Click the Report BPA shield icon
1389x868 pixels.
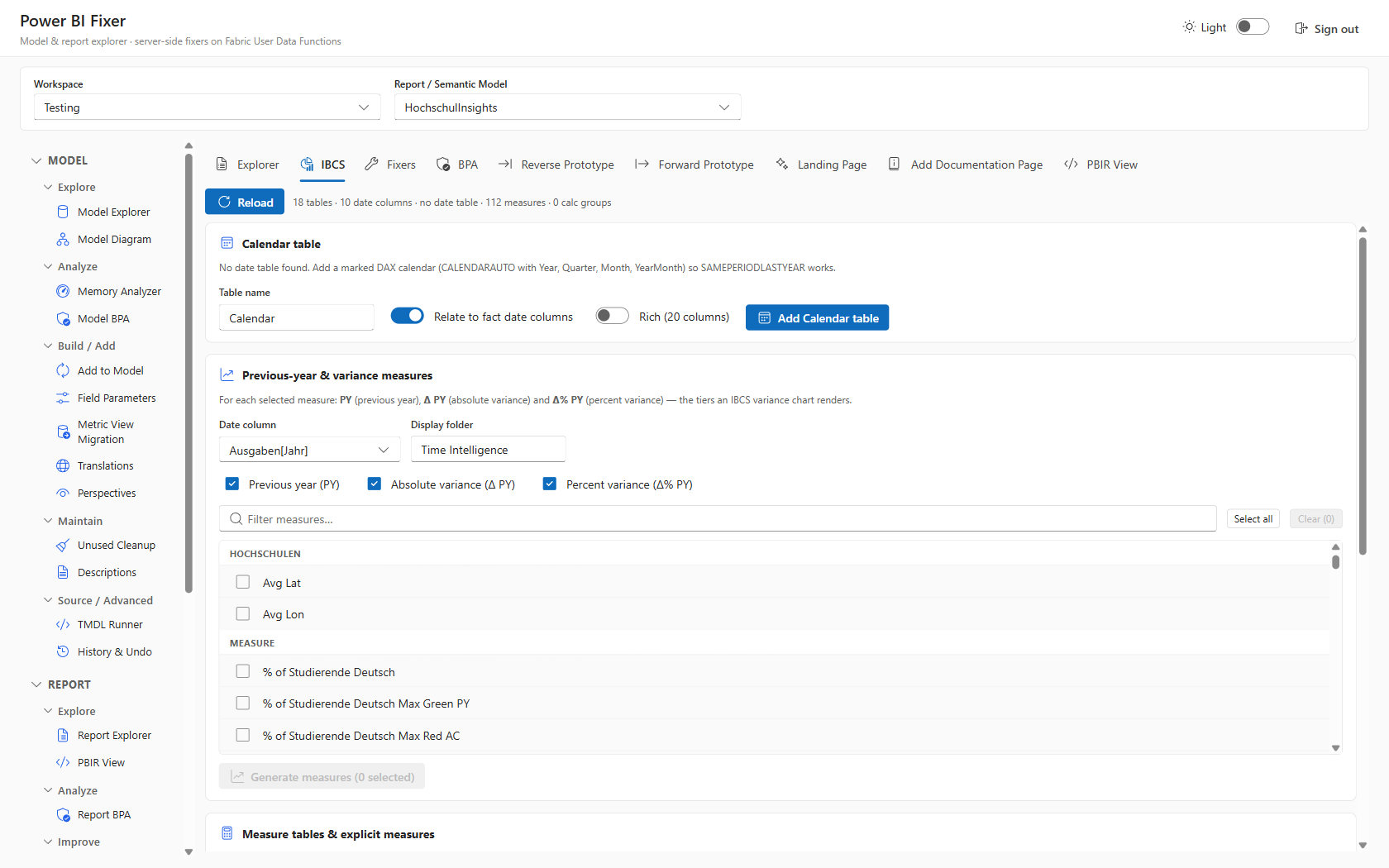(x=63, y=814)
